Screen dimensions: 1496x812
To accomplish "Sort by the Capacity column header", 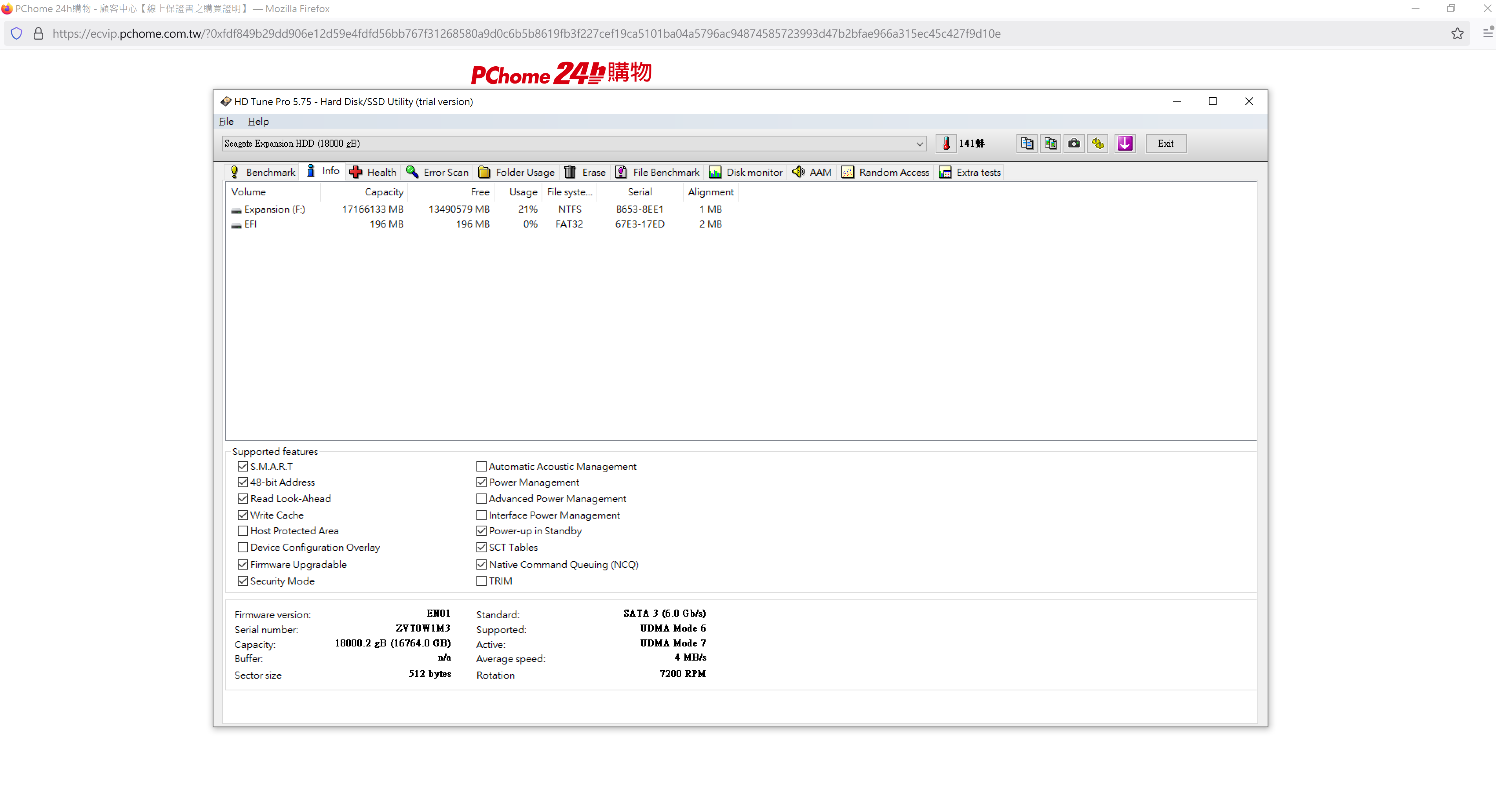I will point(363,191).
